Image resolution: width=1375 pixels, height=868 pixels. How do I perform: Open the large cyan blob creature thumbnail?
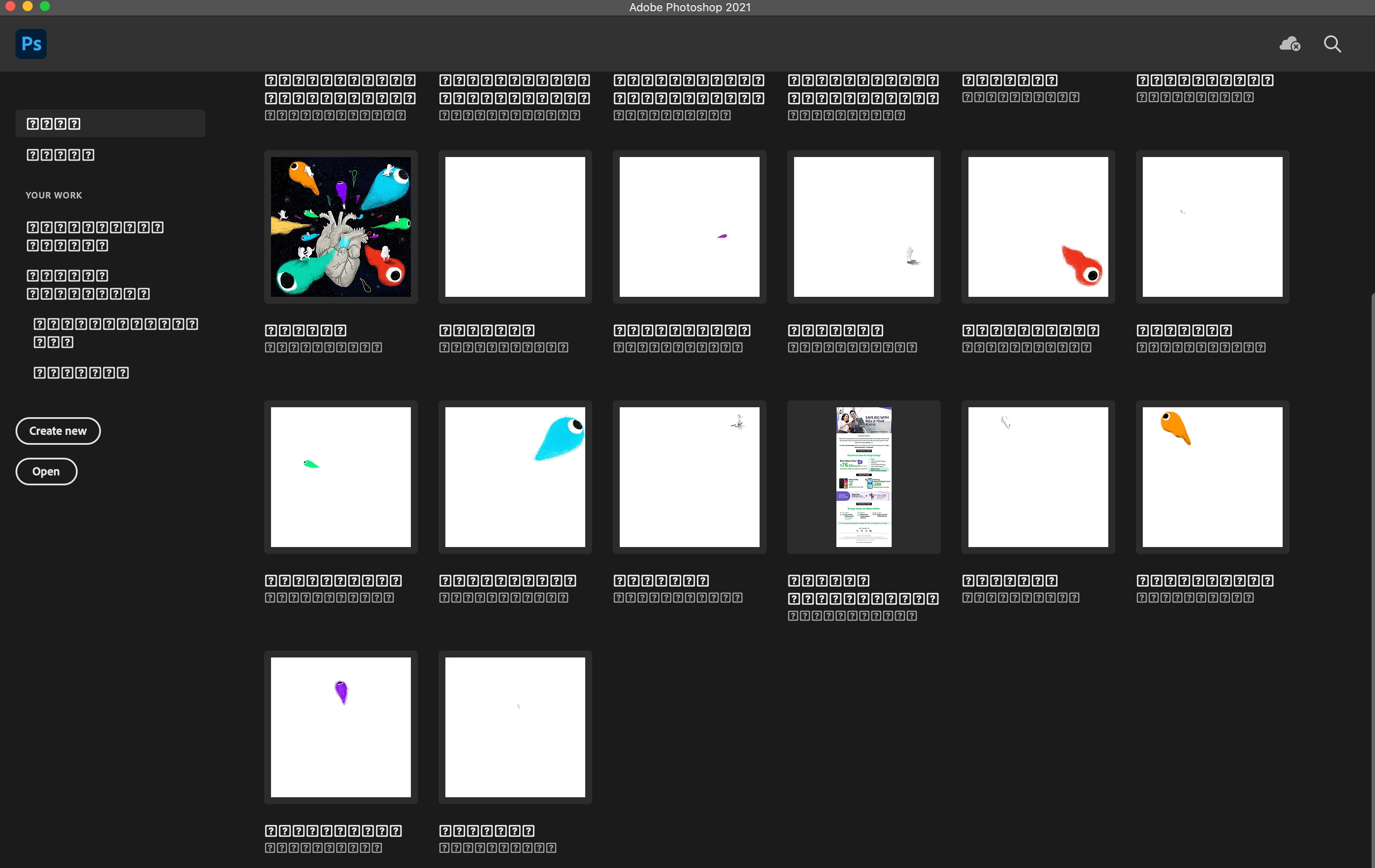point(514,477)
